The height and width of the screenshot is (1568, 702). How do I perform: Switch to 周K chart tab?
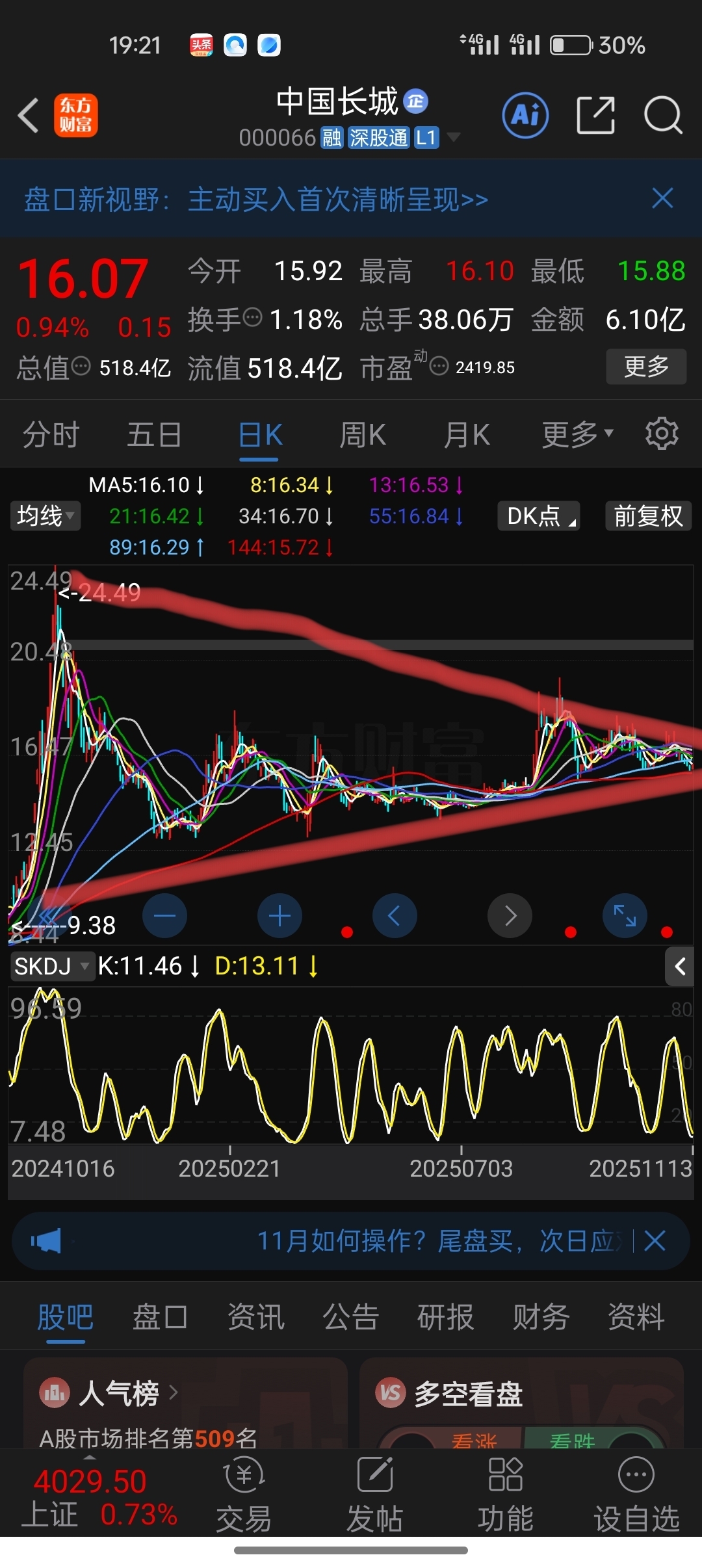click(363, 434)
